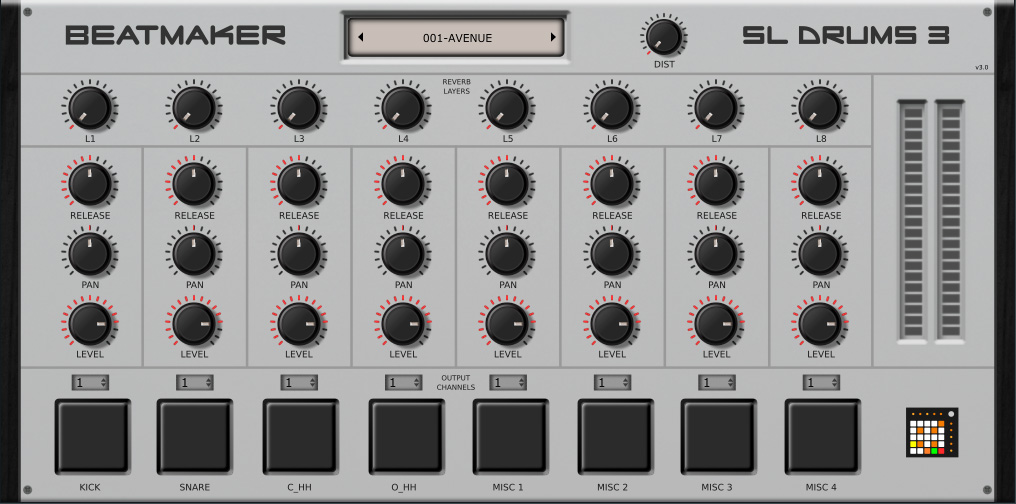The image size is (1016, 504).
Task: Click the MISC 1 channel LEVEL knob
Action: (507, 323)
